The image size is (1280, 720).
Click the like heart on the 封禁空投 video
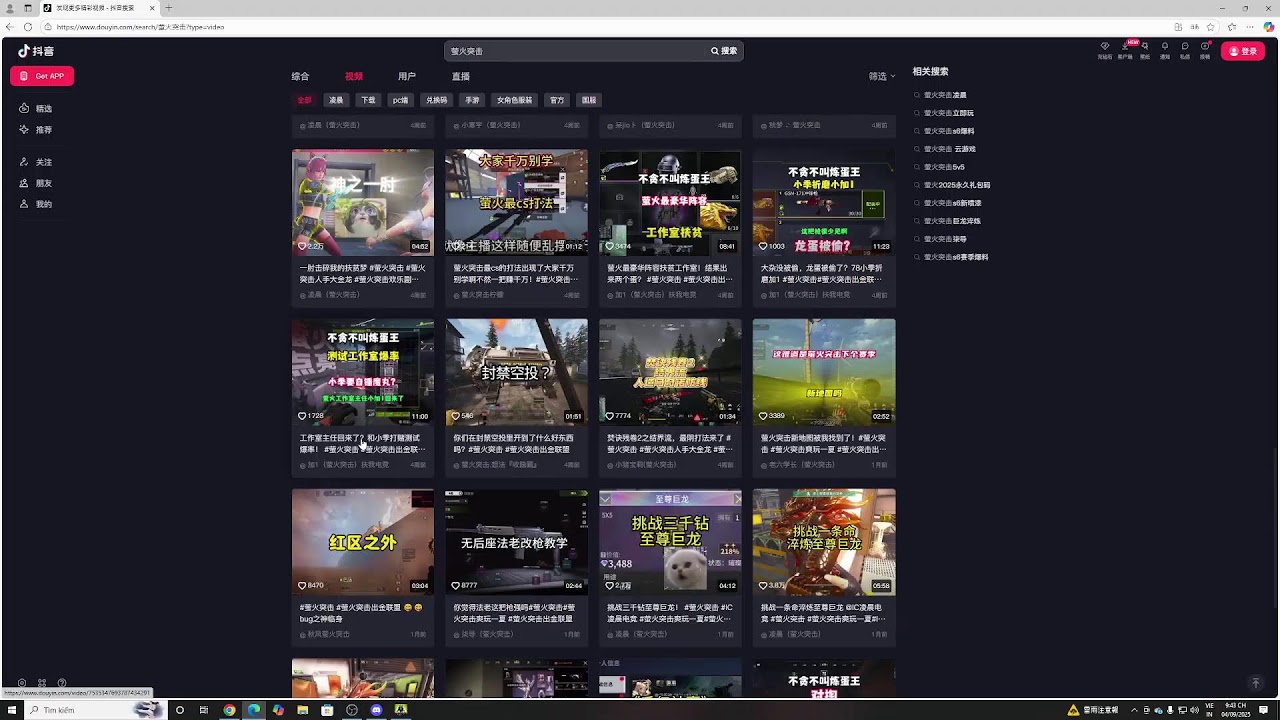click(x=456, y=416)
